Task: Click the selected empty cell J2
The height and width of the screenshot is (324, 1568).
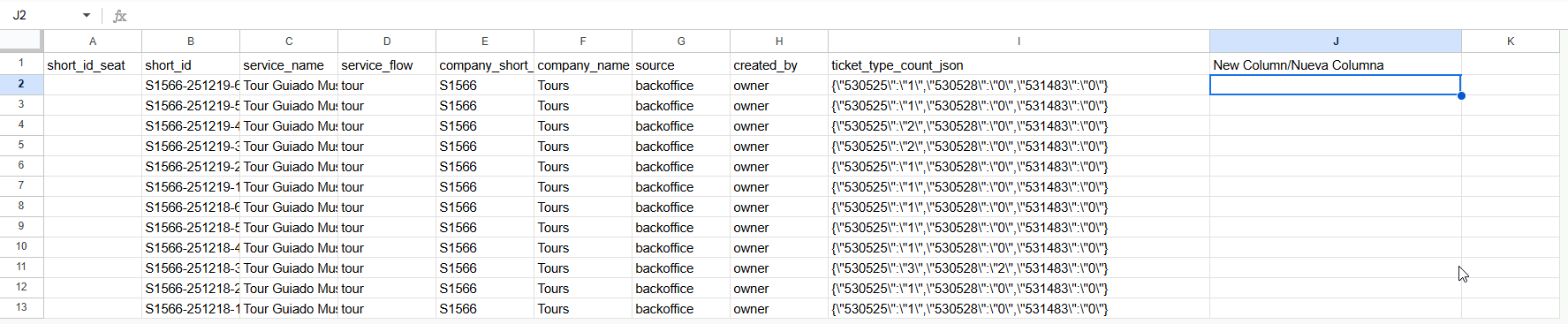Action: tap(1336, 85)
